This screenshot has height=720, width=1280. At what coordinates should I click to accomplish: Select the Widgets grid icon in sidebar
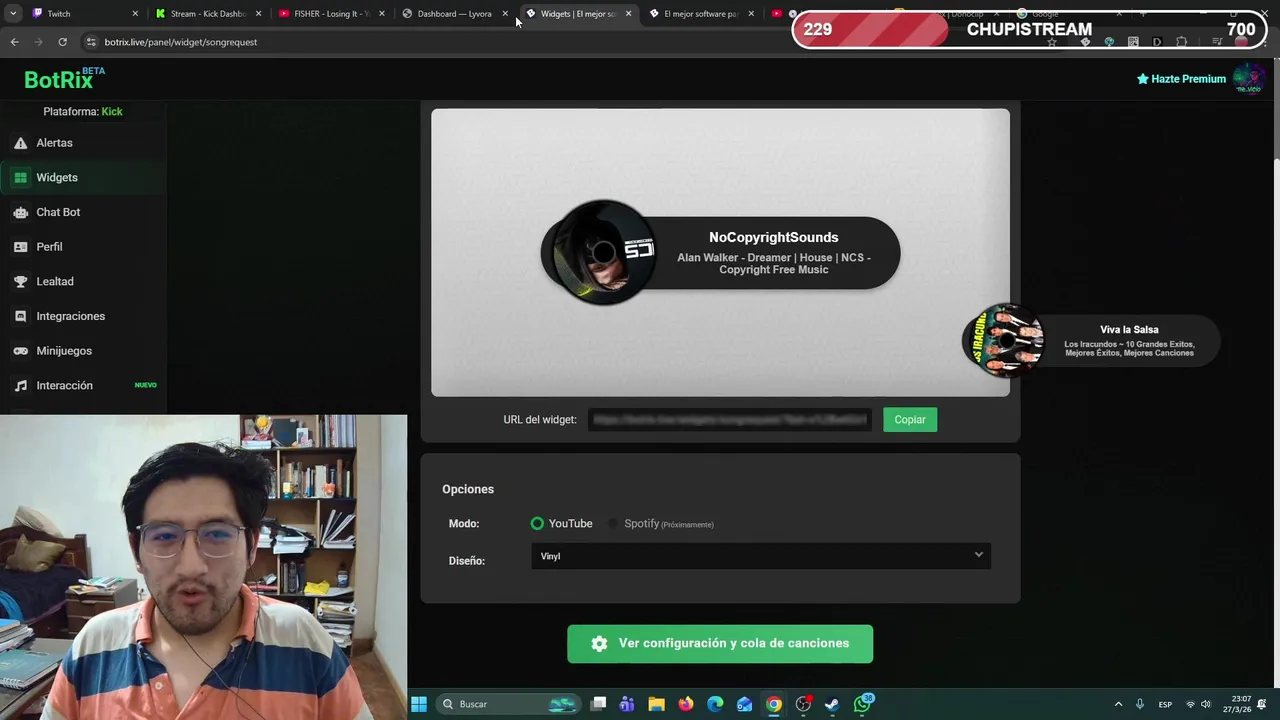tap(20, 178)
